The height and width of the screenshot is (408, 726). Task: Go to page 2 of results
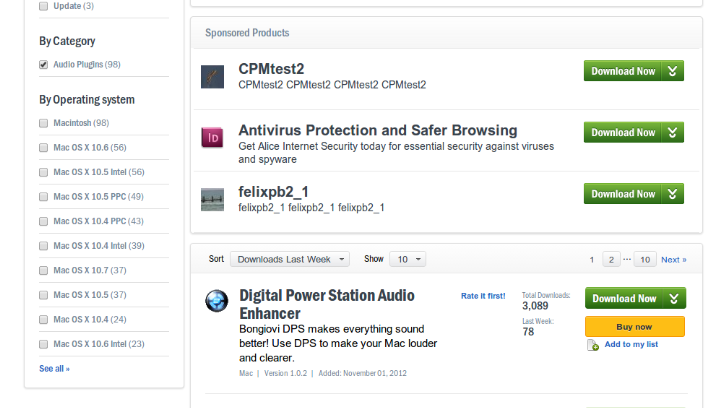tap(610, 260)
